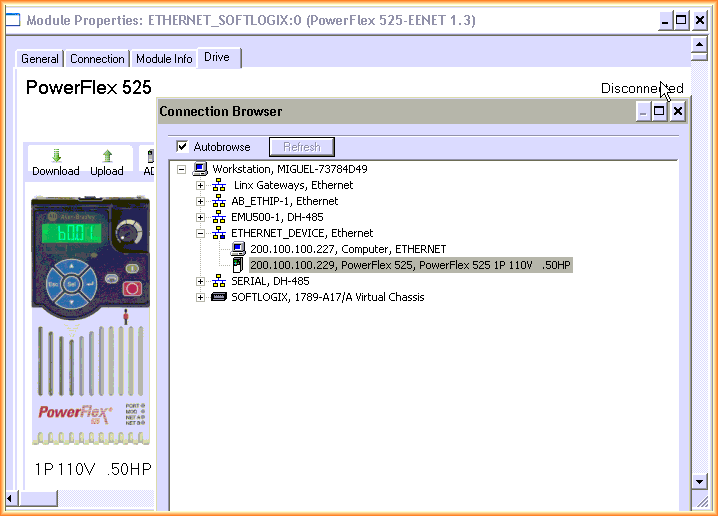Open the Module Info tab

coord(164,59)
